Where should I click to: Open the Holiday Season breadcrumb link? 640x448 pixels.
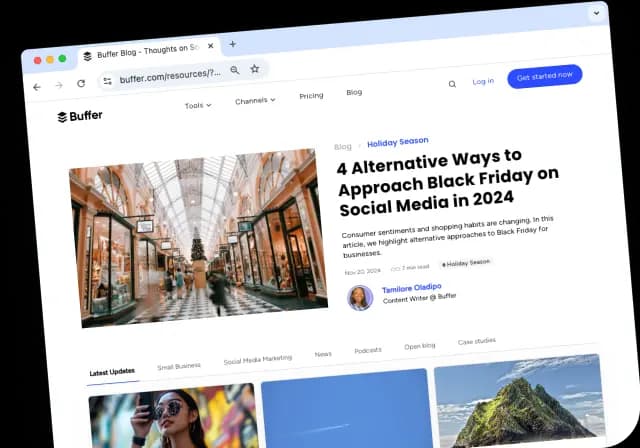[398, 142]
